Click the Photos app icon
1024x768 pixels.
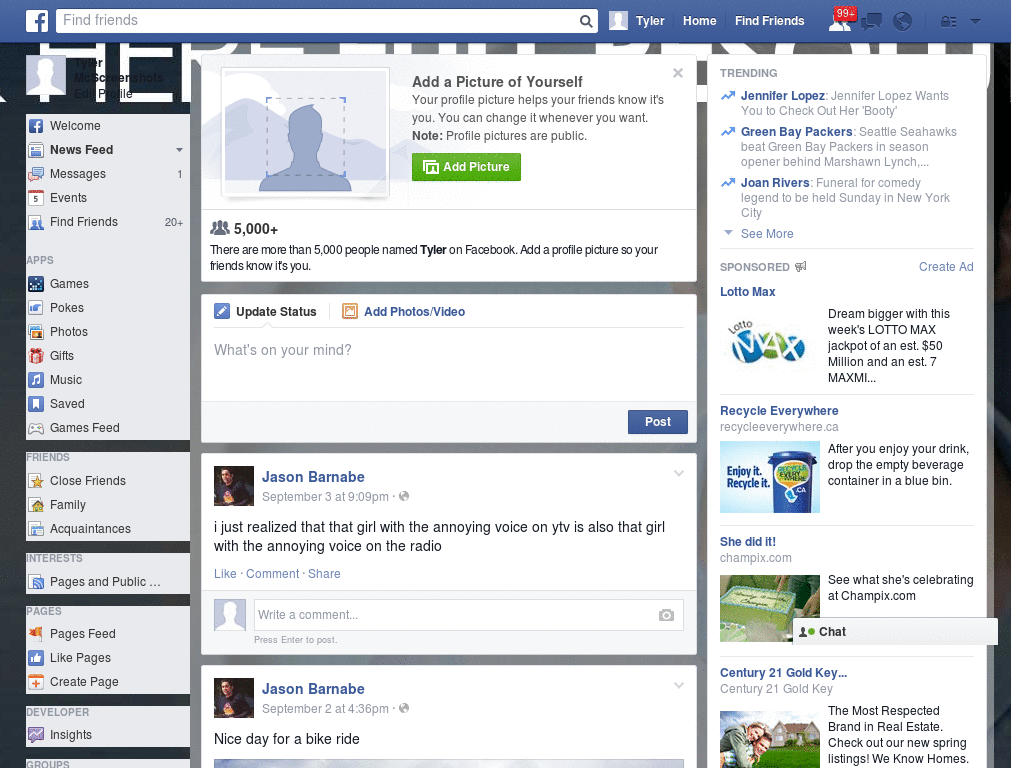[x=36, y=332]
